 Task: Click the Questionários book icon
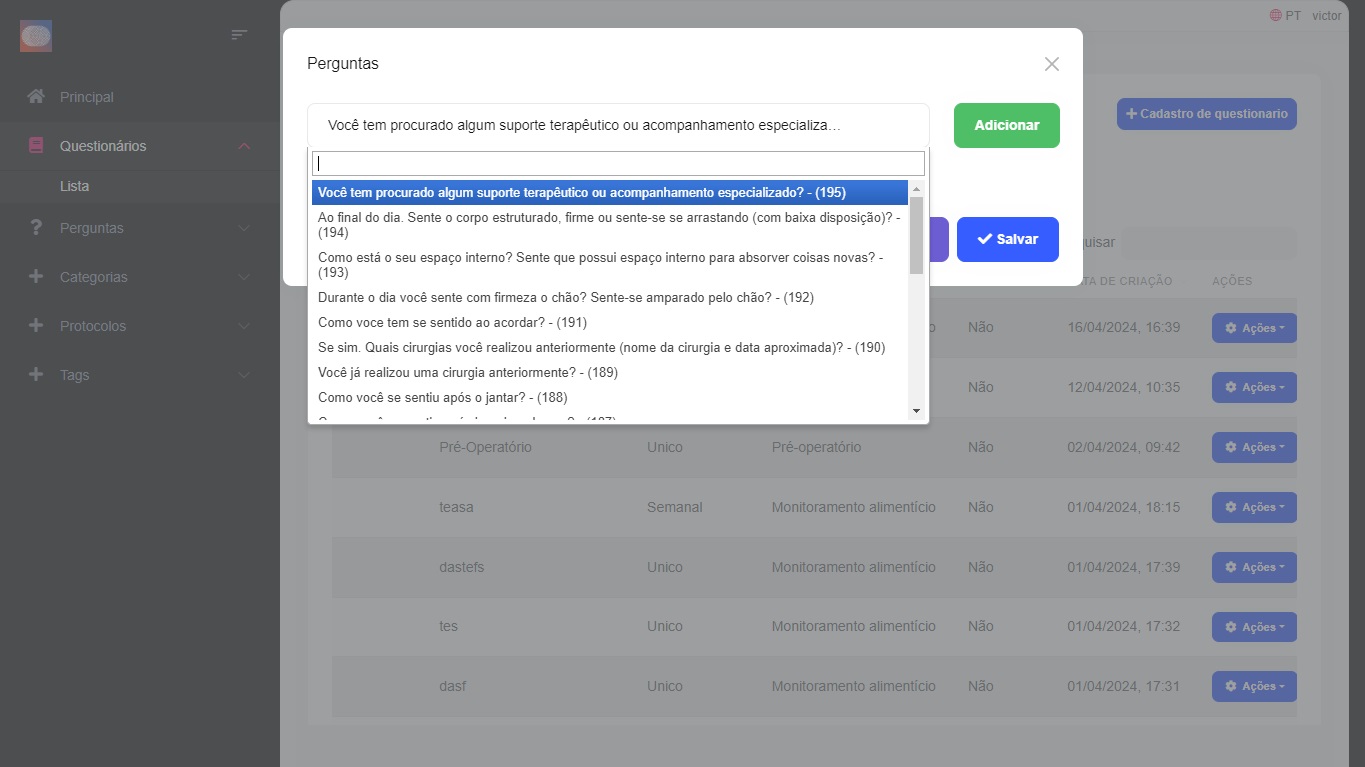tap(36, 146)
